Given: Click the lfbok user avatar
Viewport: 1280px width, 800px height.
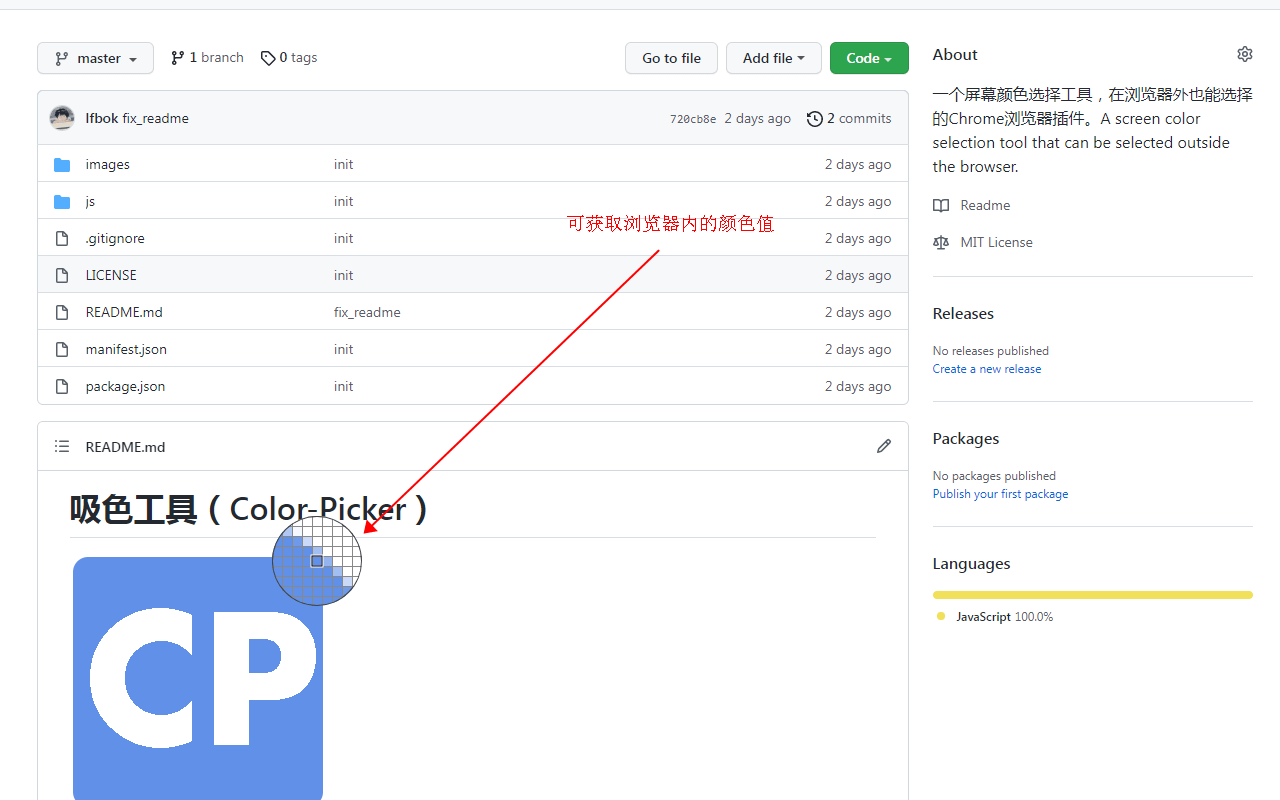Looking at the screenshot, I should (x=62, y=118).
